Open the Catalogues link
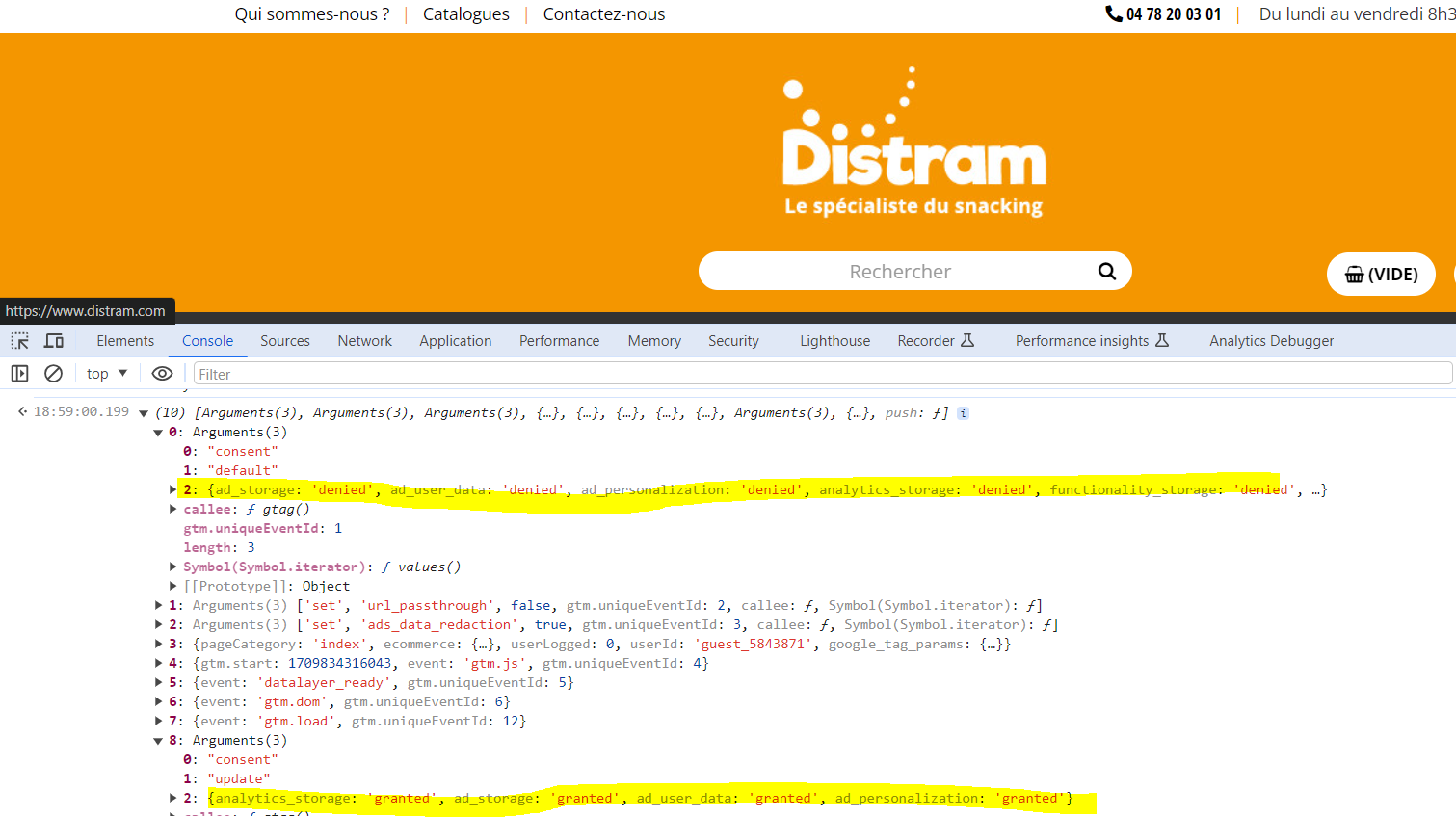 click(466, 14)
